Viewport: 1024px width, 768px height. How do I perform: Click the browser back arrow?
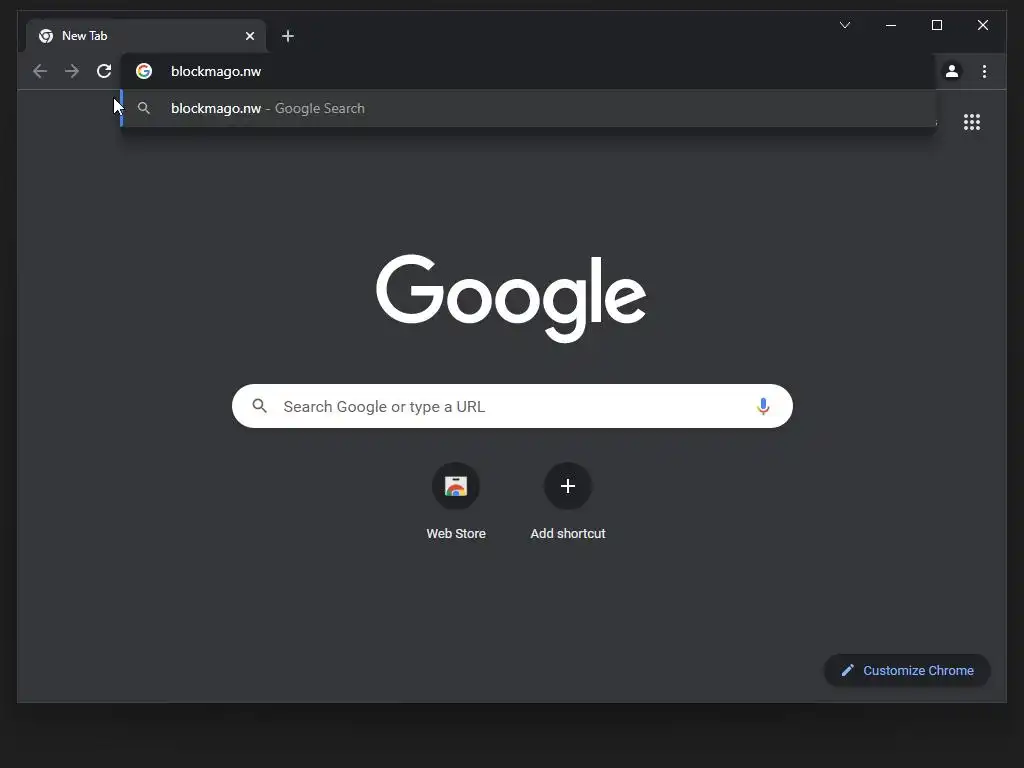tap(40, 71)
